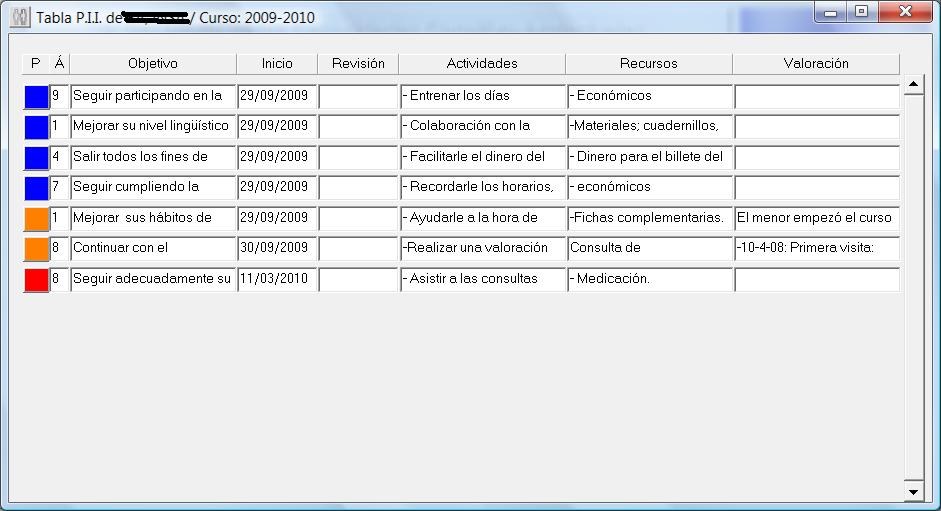The width and height of the screenshot is (941, 511).
Task: Click the application icon in the title bar
Action: [19, 18]
